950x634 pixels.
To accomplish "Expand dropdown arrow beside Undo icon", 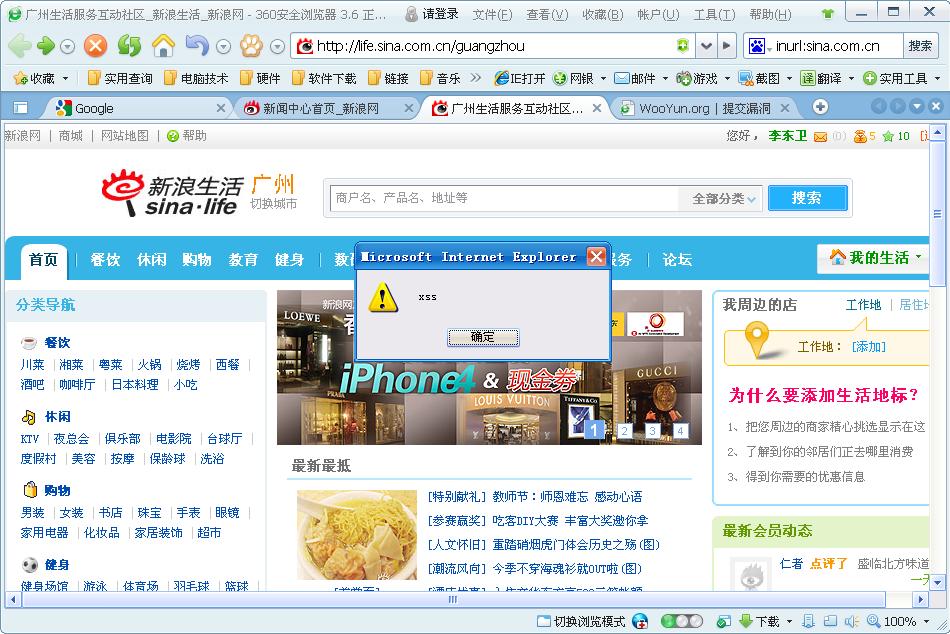I will point(224,46).
